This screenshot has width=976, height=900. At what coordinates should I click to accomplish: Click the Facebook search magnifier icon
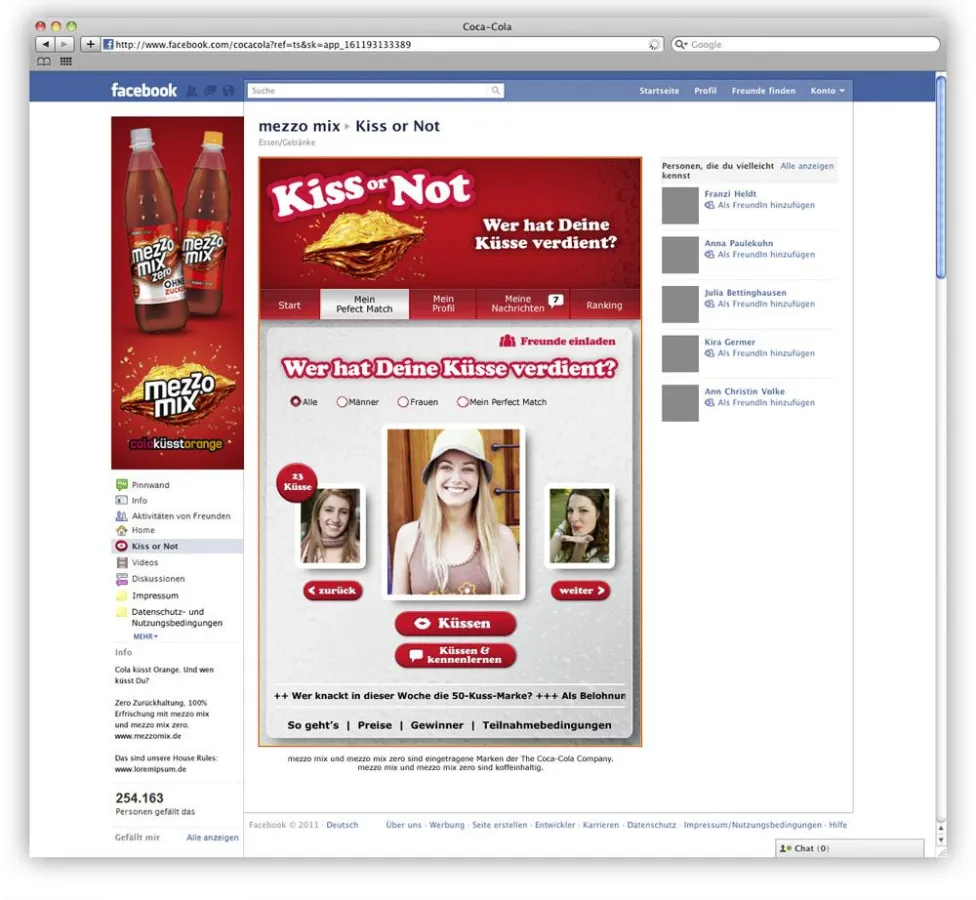pos(495,91)
